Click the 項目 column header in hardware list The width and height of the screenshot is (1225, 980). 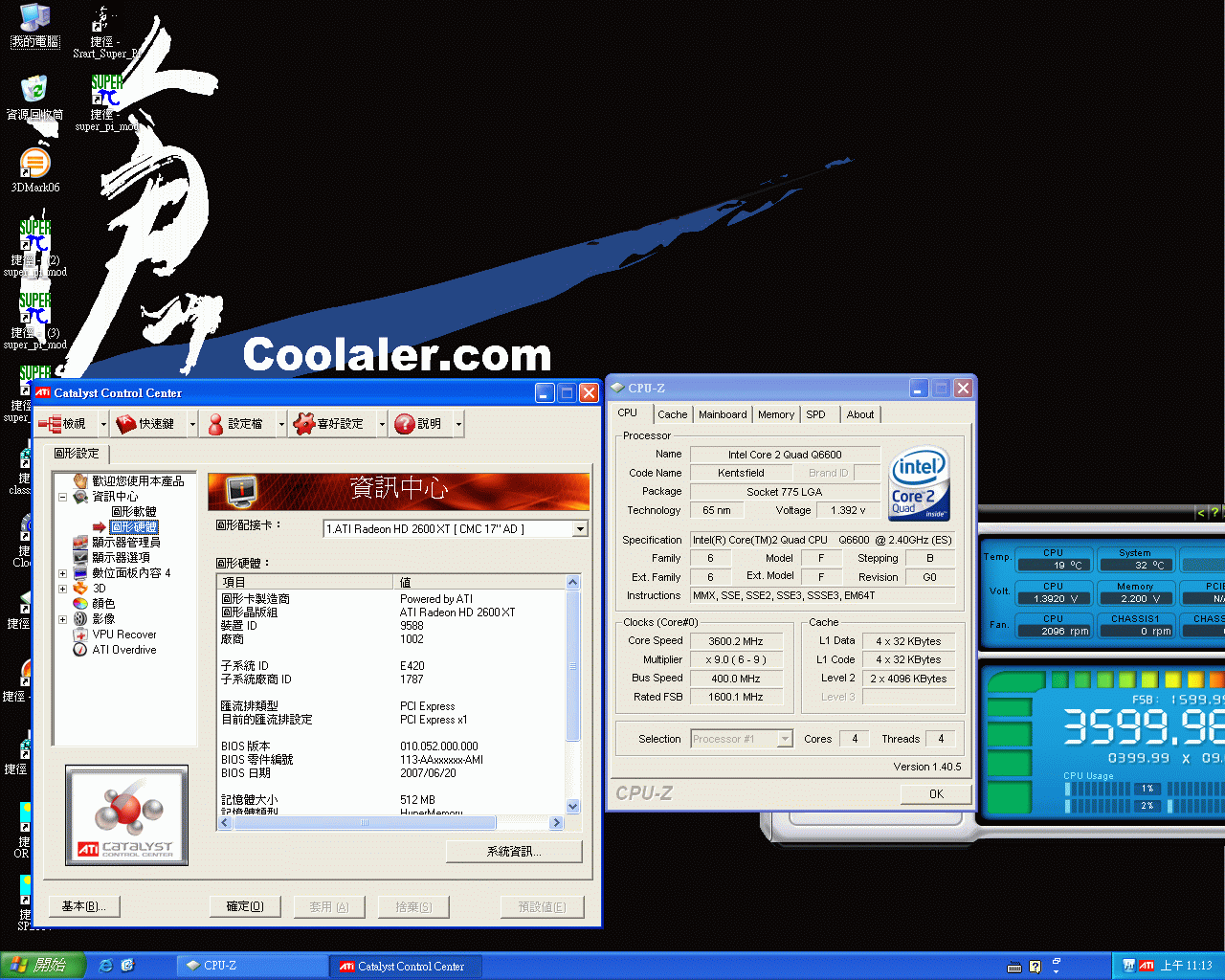click(305, 582)
